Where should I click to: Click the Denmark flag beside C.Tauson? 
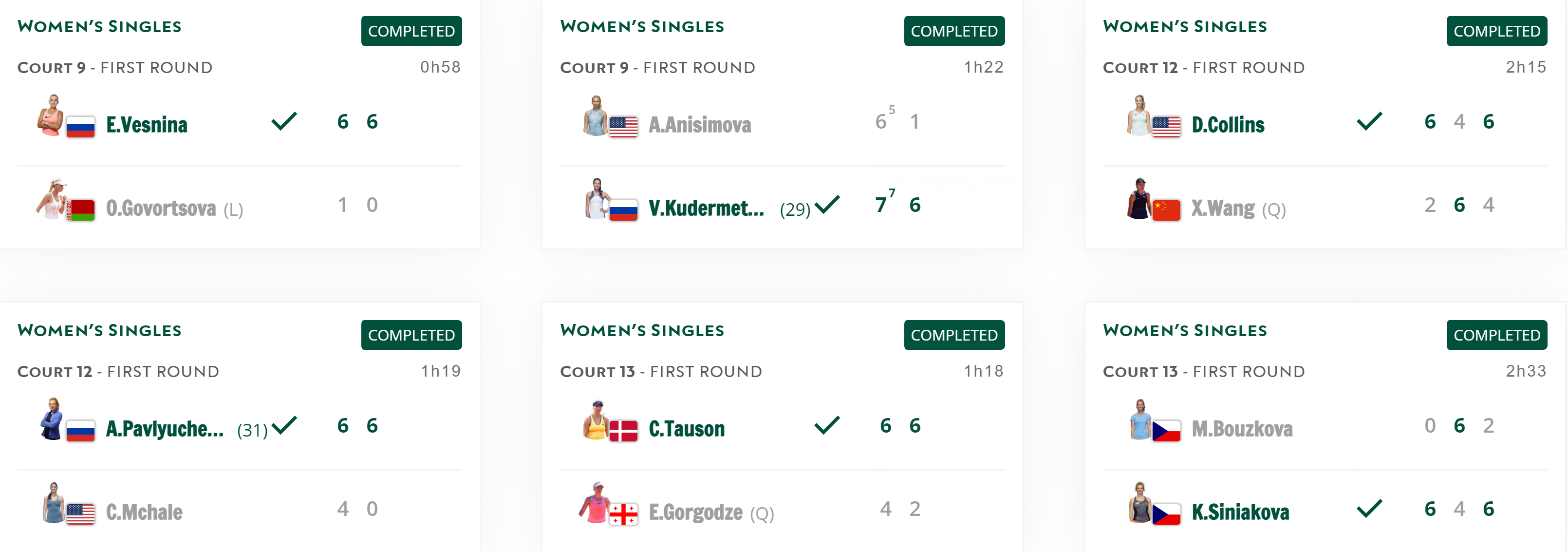pos(623,431)
